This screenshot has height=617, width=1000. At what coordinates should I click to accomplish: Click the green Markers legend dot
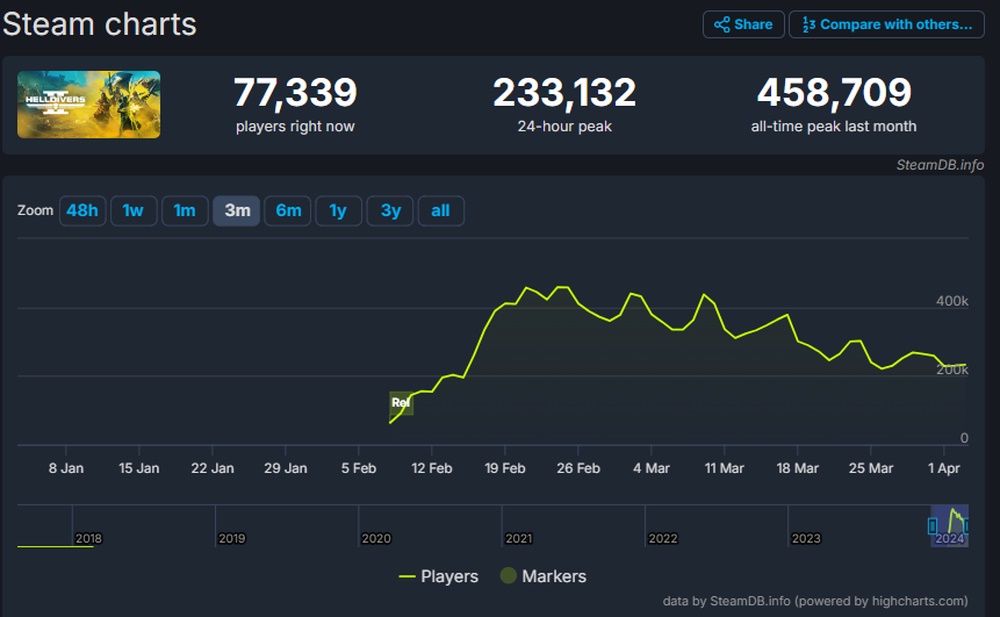508,576
